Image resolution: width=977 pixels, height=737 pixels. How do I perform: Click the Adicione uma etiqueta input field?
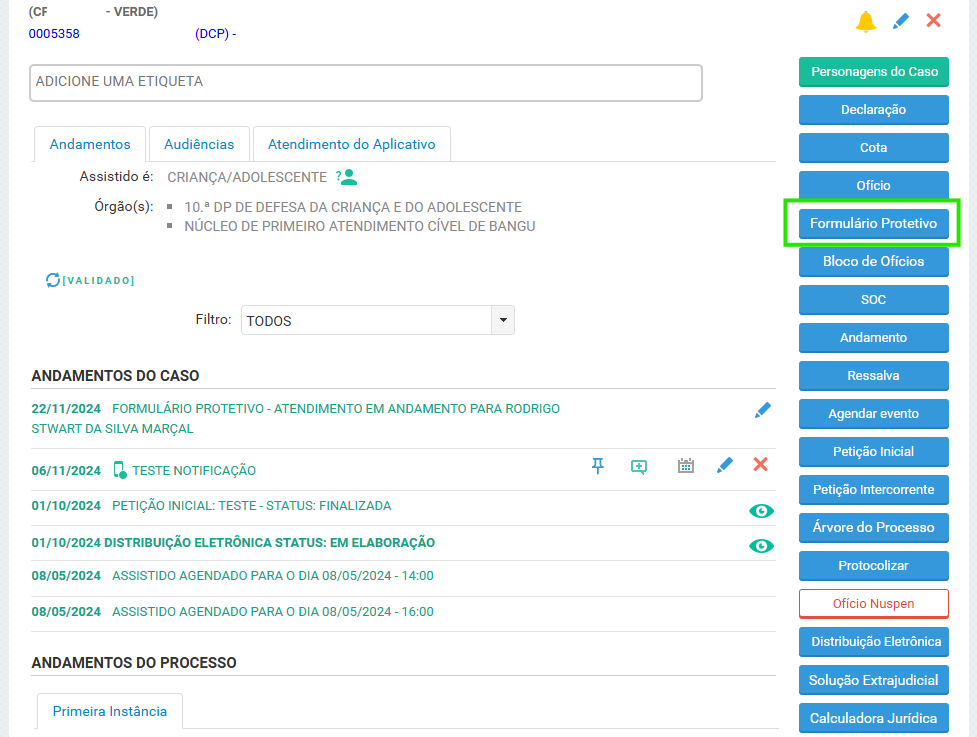[366, 83]
